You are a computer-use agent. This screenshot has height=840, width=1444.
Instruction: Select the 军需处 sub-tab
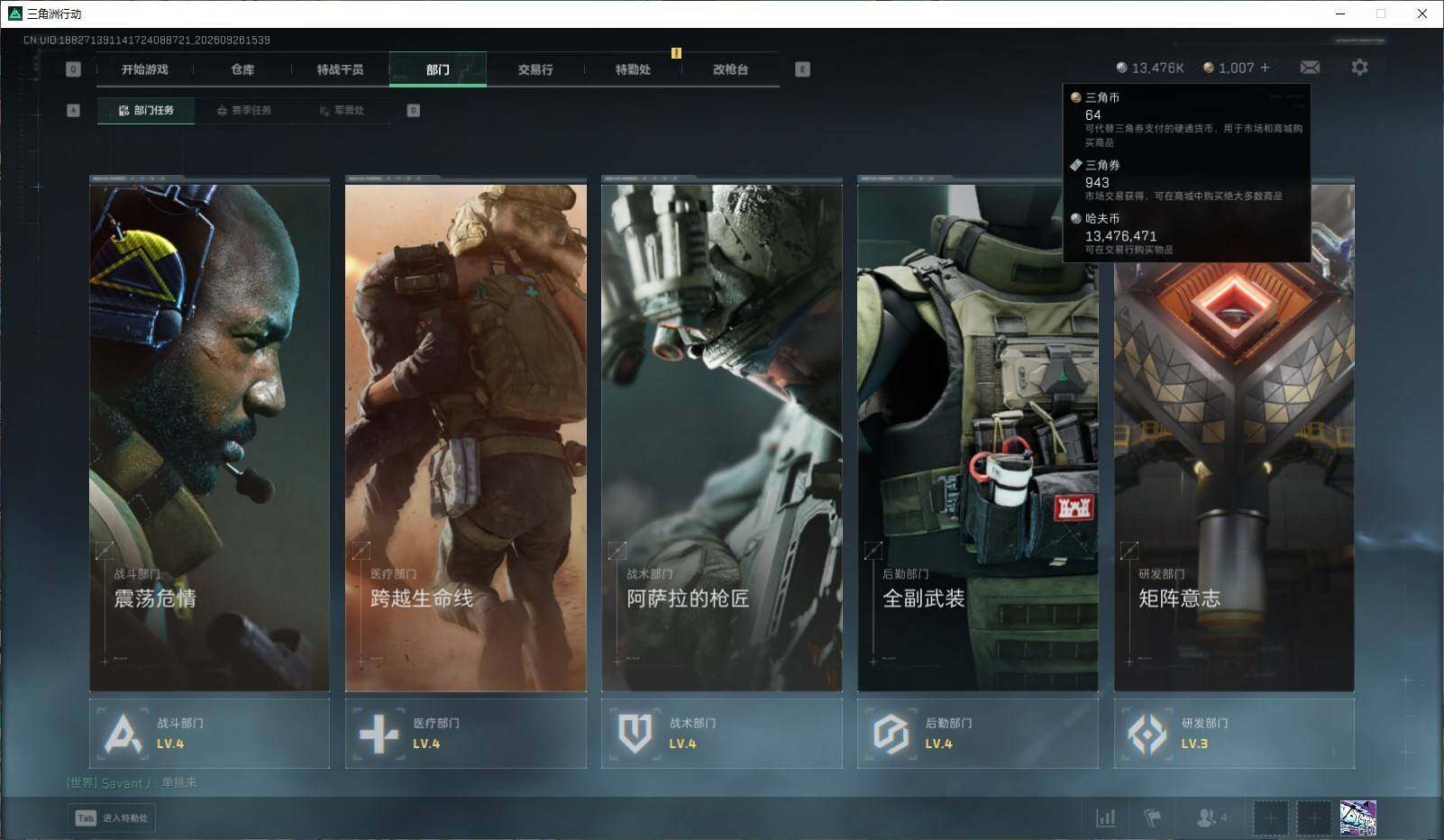pyautogui.click(x=342, y=110)
